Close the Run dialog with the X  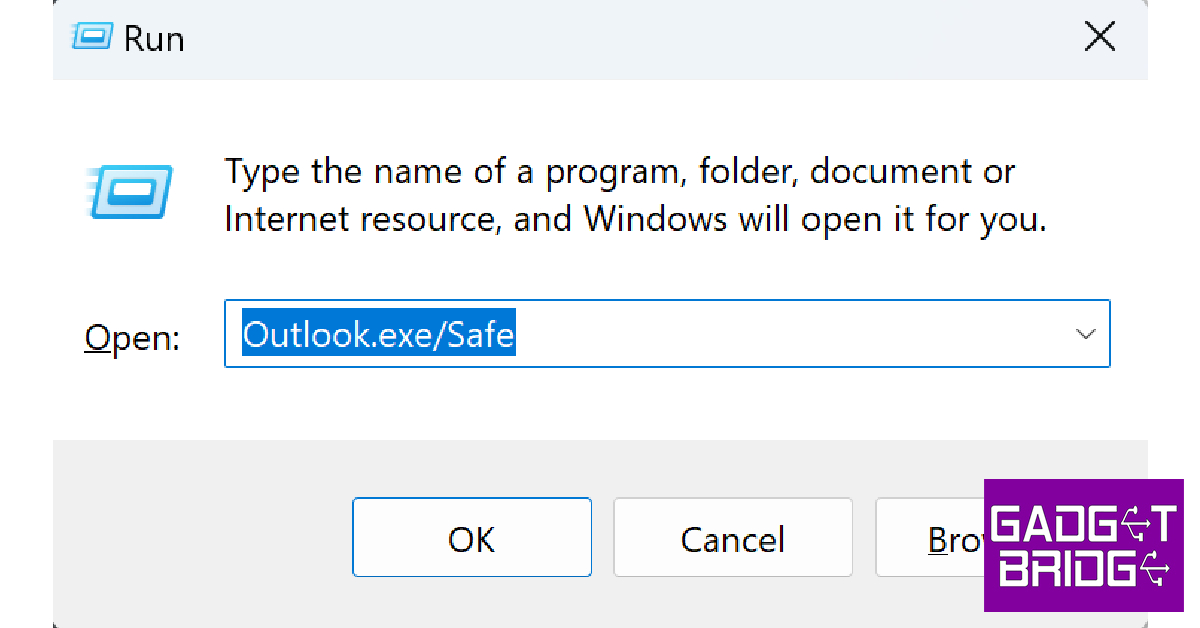(1100, 38)
